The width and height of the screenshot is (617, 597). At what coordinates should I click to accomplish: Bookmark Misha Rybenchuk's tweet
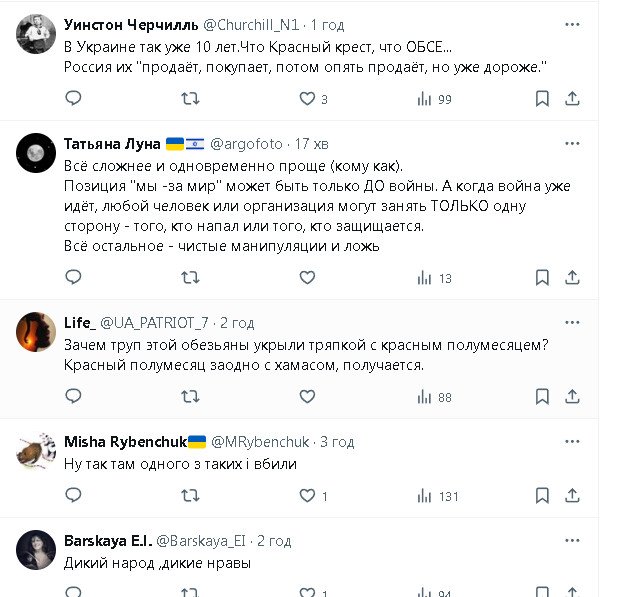[542, 495]
